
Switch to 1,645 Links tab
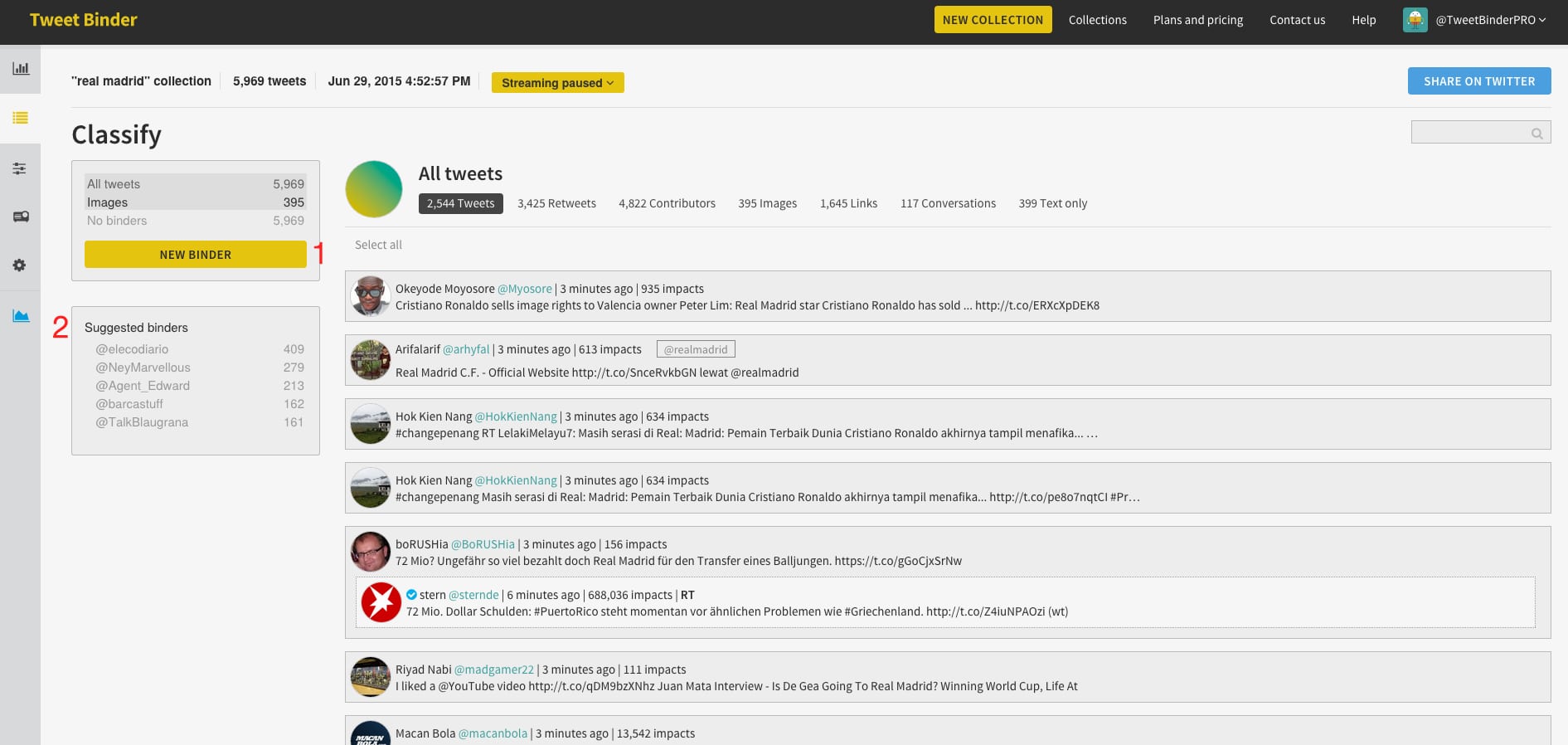848,203
